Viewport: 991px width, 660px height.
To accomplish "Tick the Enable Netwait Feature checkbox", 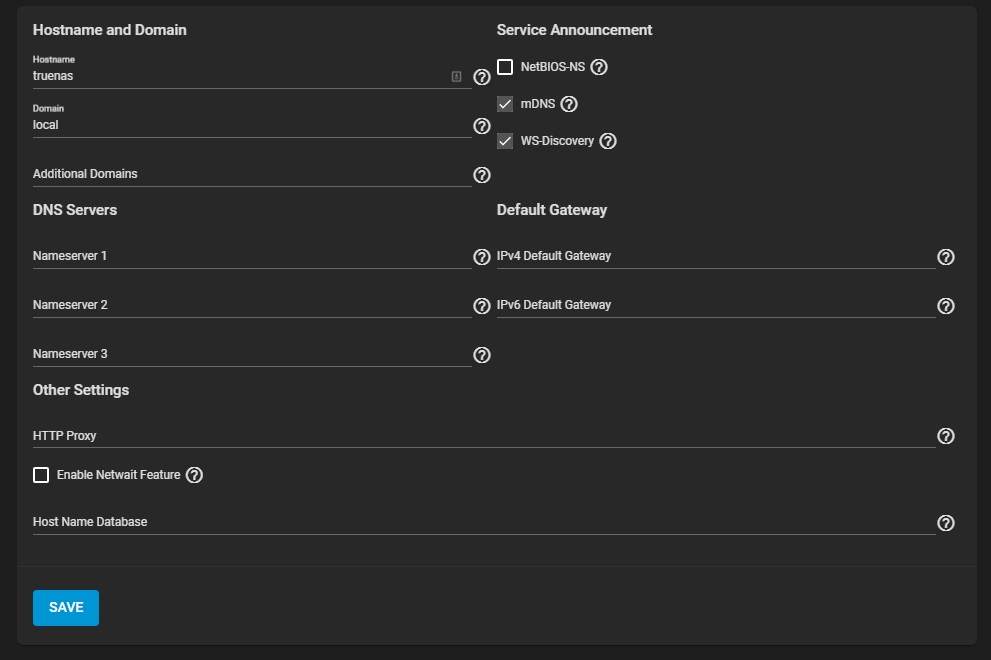I will pyautogui.click(x=41, y=475).
